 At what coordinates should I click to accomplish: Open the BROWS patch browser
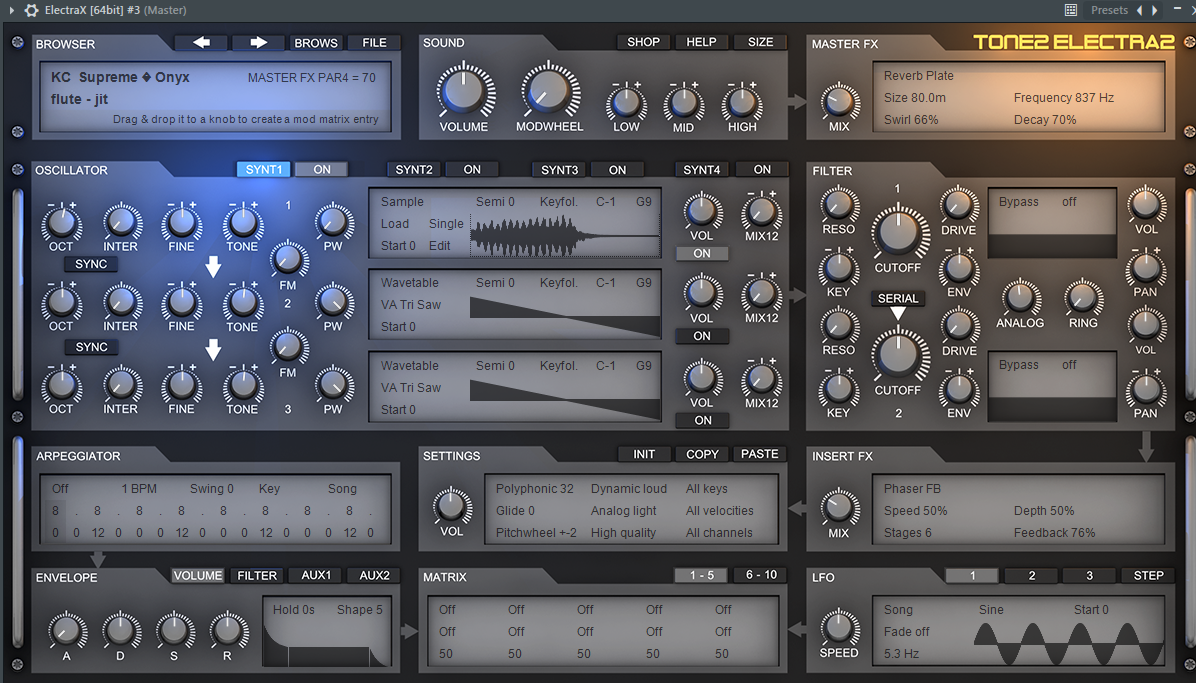(x=316, y=43)
